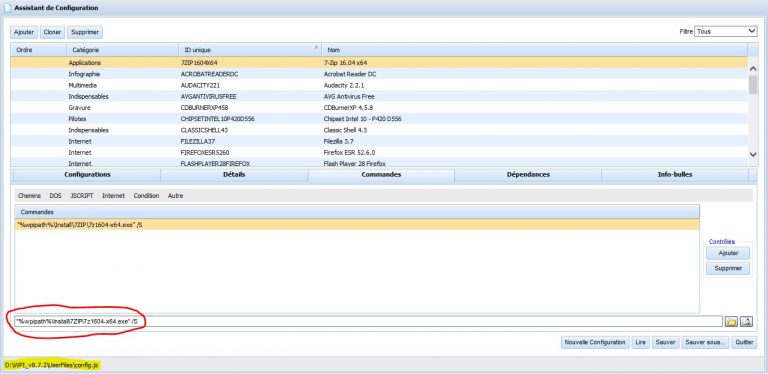Sort by the Ordre column header

(x=38, y=50)
